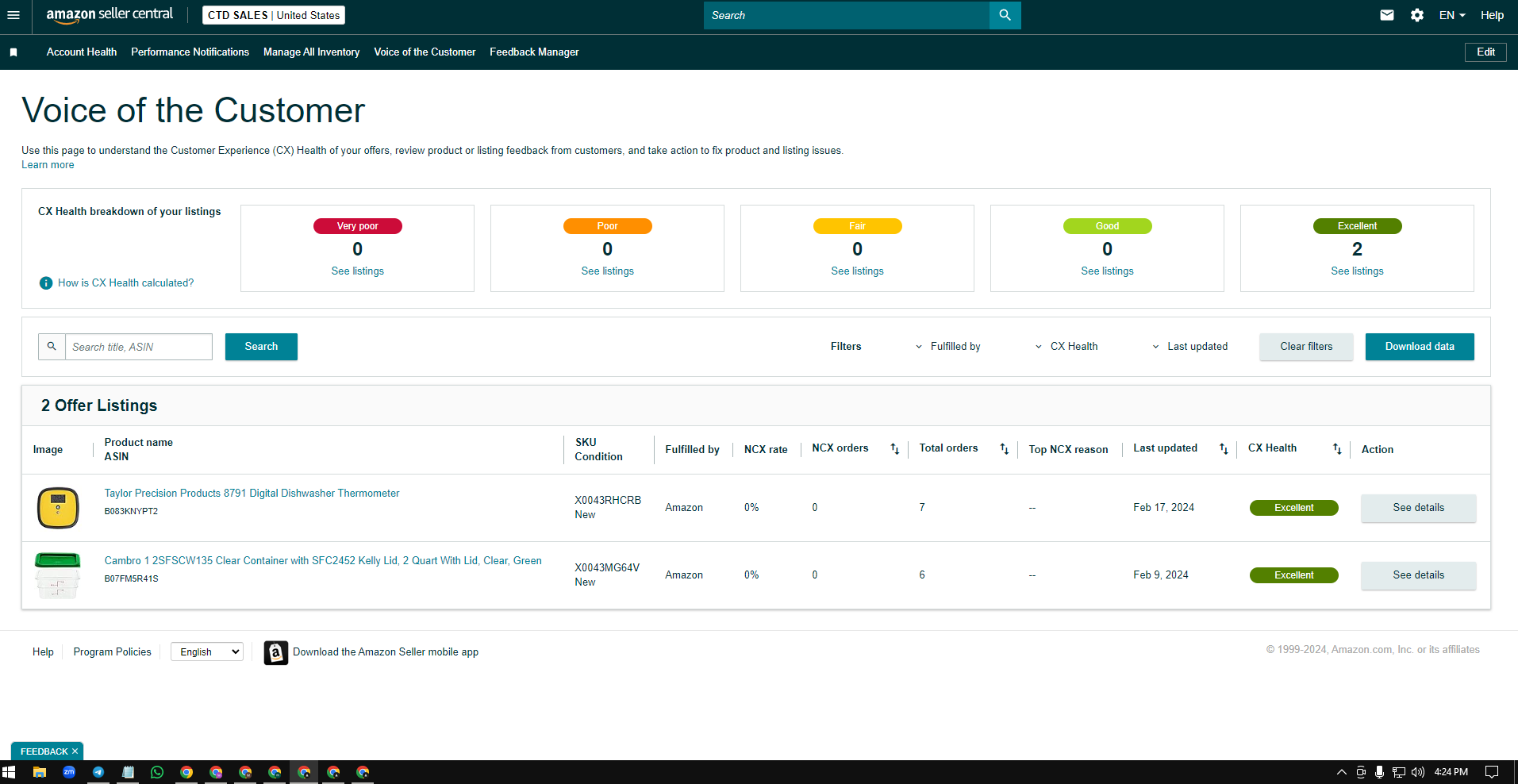Viewport: 1518px width, 784px height.
Task: Open Performance Notifications
Action: pyautogui.click(x=190, y=52)
